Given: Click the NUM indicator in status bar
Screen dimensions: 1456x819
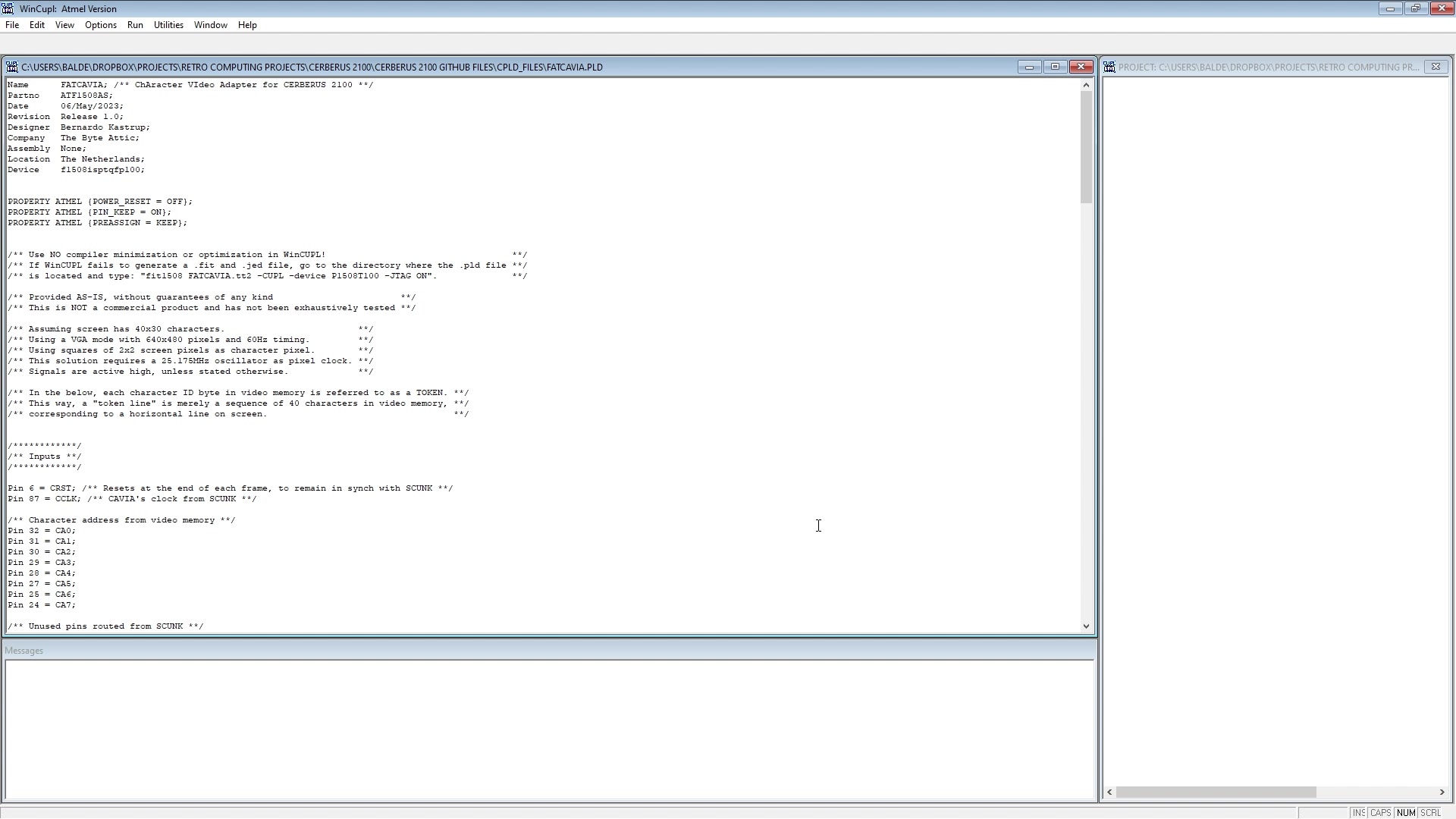Looking at the screenshot, I should point(1406,812).
